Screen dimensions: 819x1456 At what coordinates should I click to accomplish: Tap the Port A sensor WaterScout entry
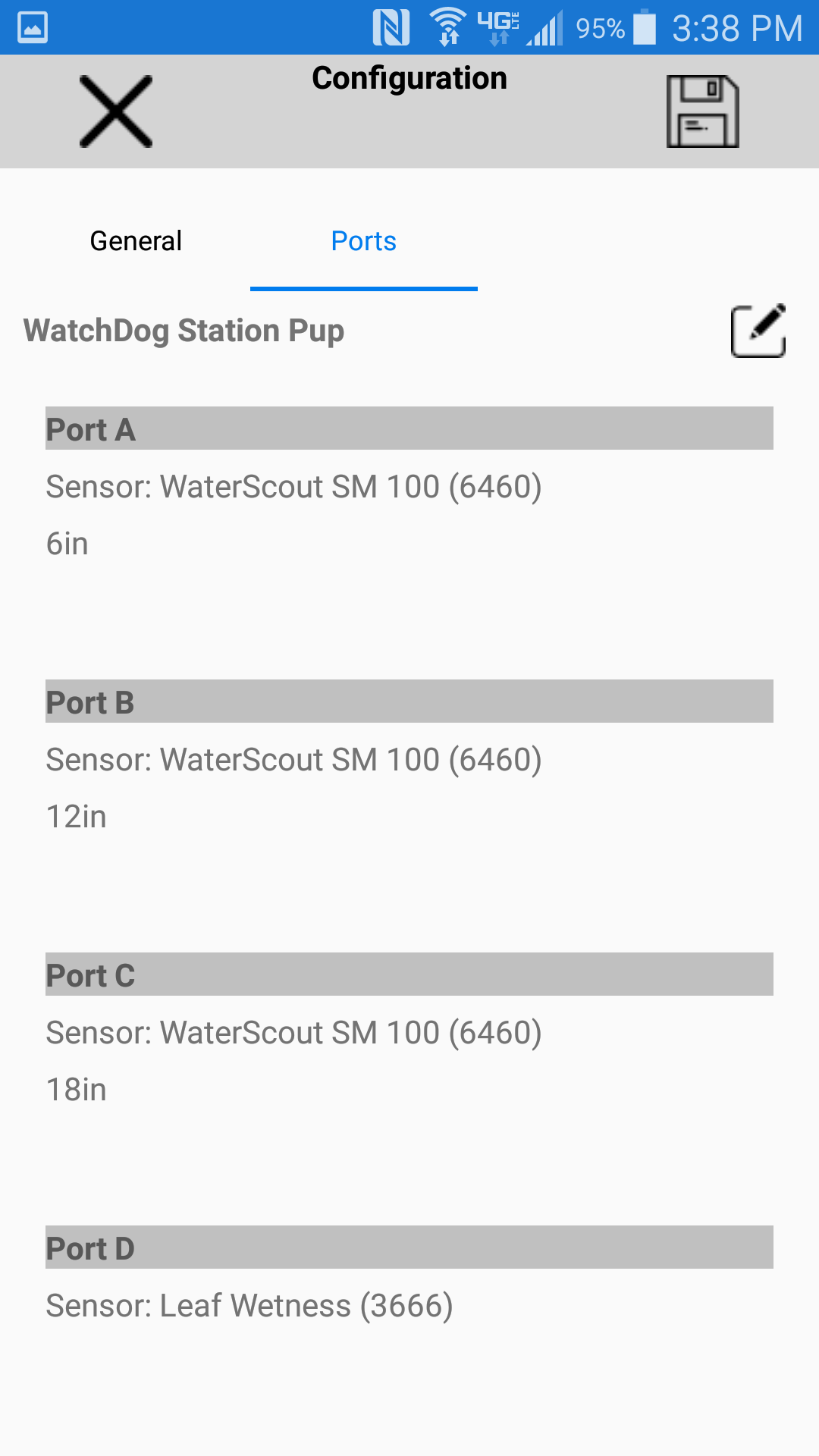click(x=293, y=487)
